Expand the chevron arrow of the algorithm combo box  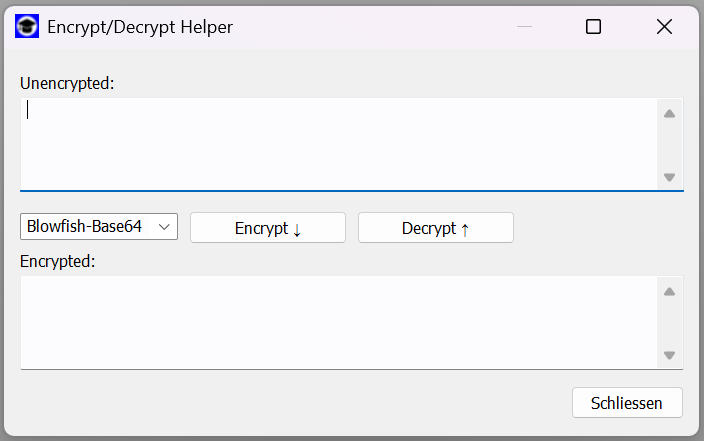pos(164,227)
